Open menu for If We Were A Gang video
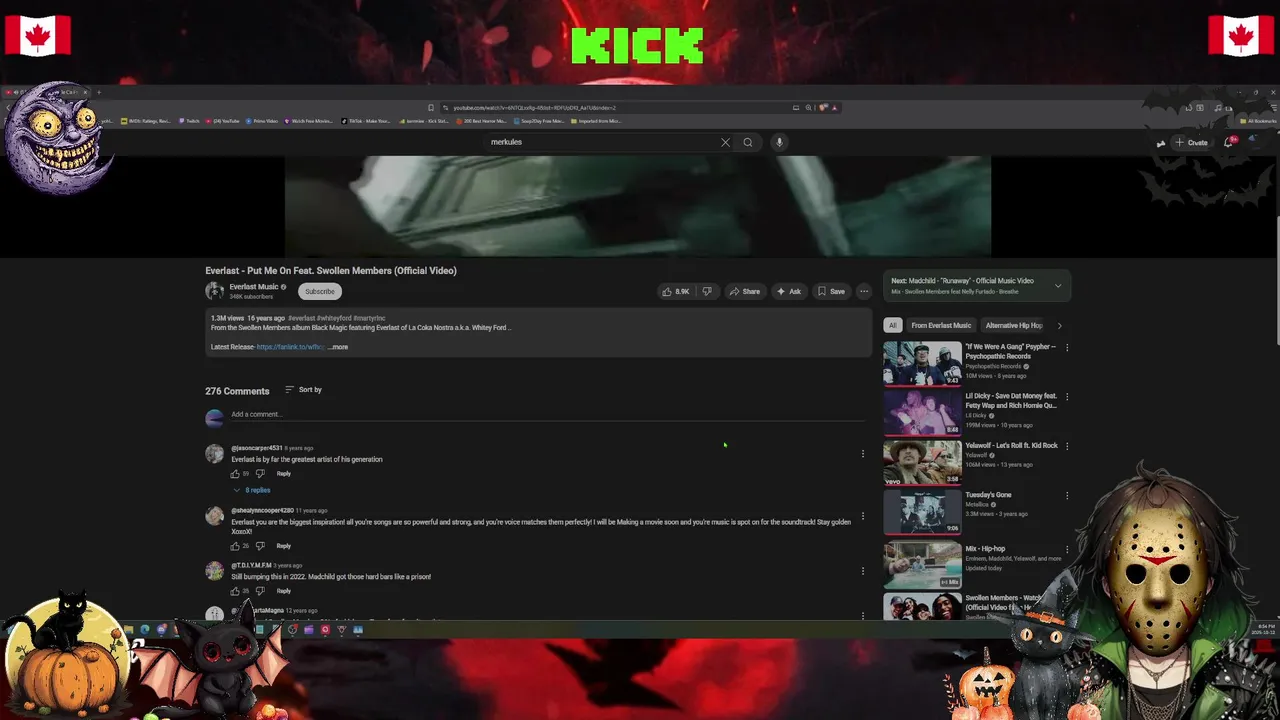The height and width of the screenshot is (720, 1280). (x=1067, y=348)
